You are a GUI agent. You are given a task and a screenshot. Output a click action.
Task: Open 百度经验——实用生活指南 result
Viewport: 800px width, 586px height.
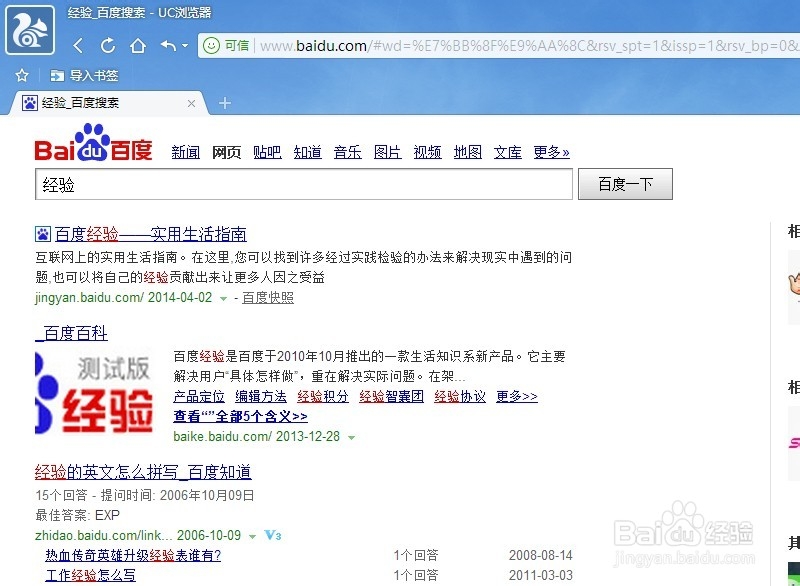tap(151, 234)
